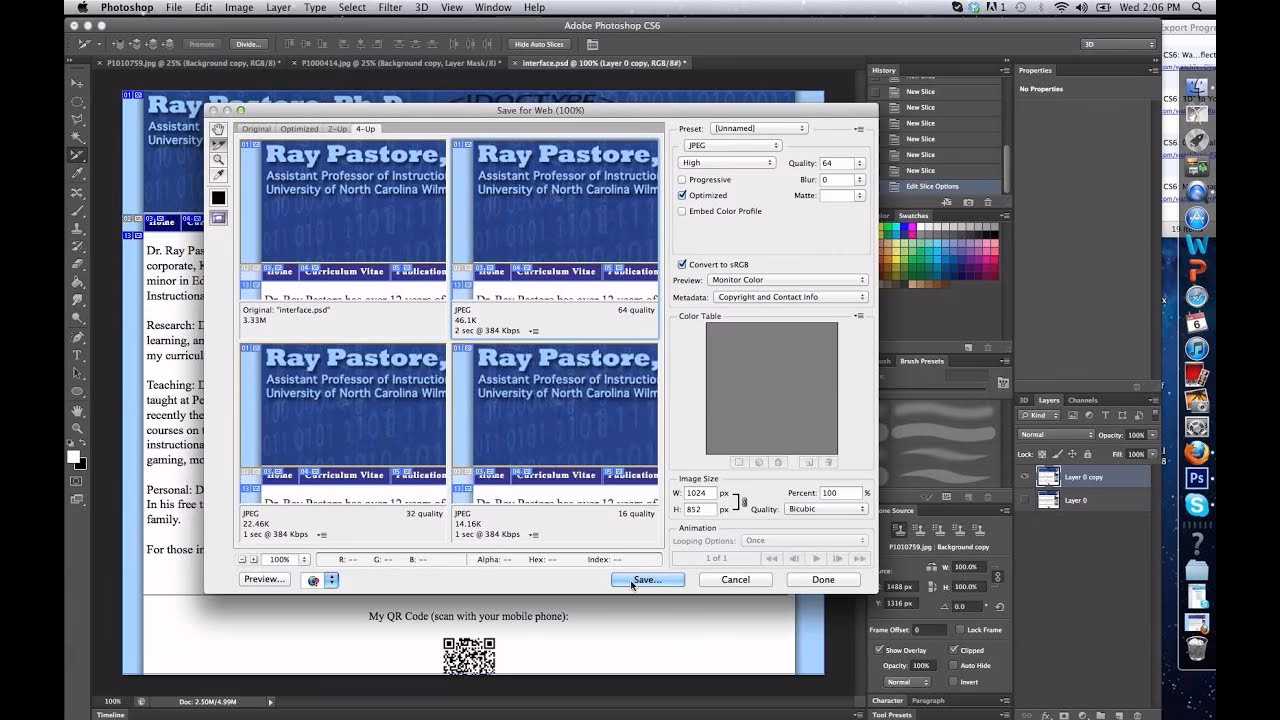
Task: Click the Toggle Slices Visibility icon
Action: (x=218, y=218)
